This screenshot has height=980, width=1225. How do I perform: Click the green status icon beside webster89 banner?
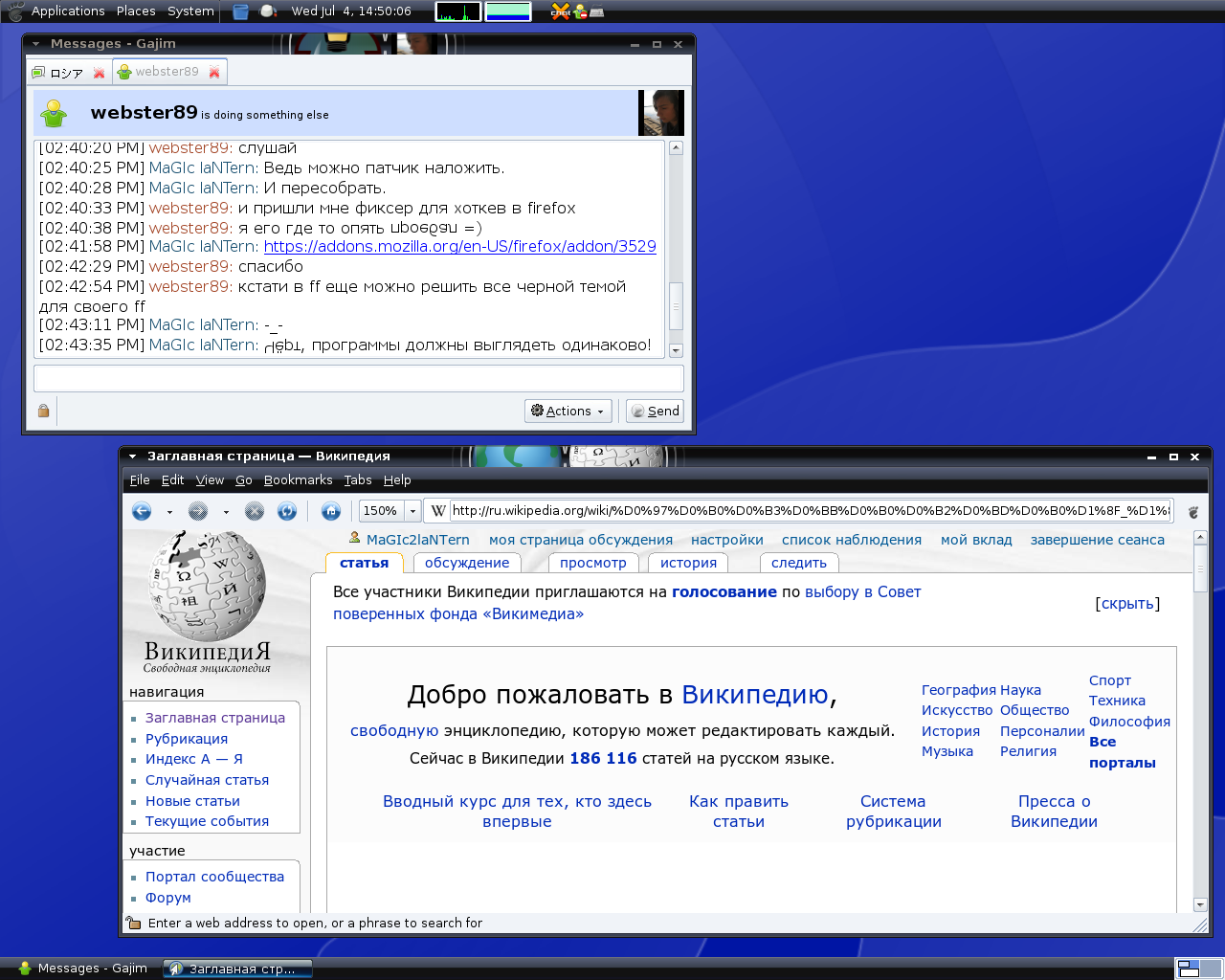(x=55, y=113)
